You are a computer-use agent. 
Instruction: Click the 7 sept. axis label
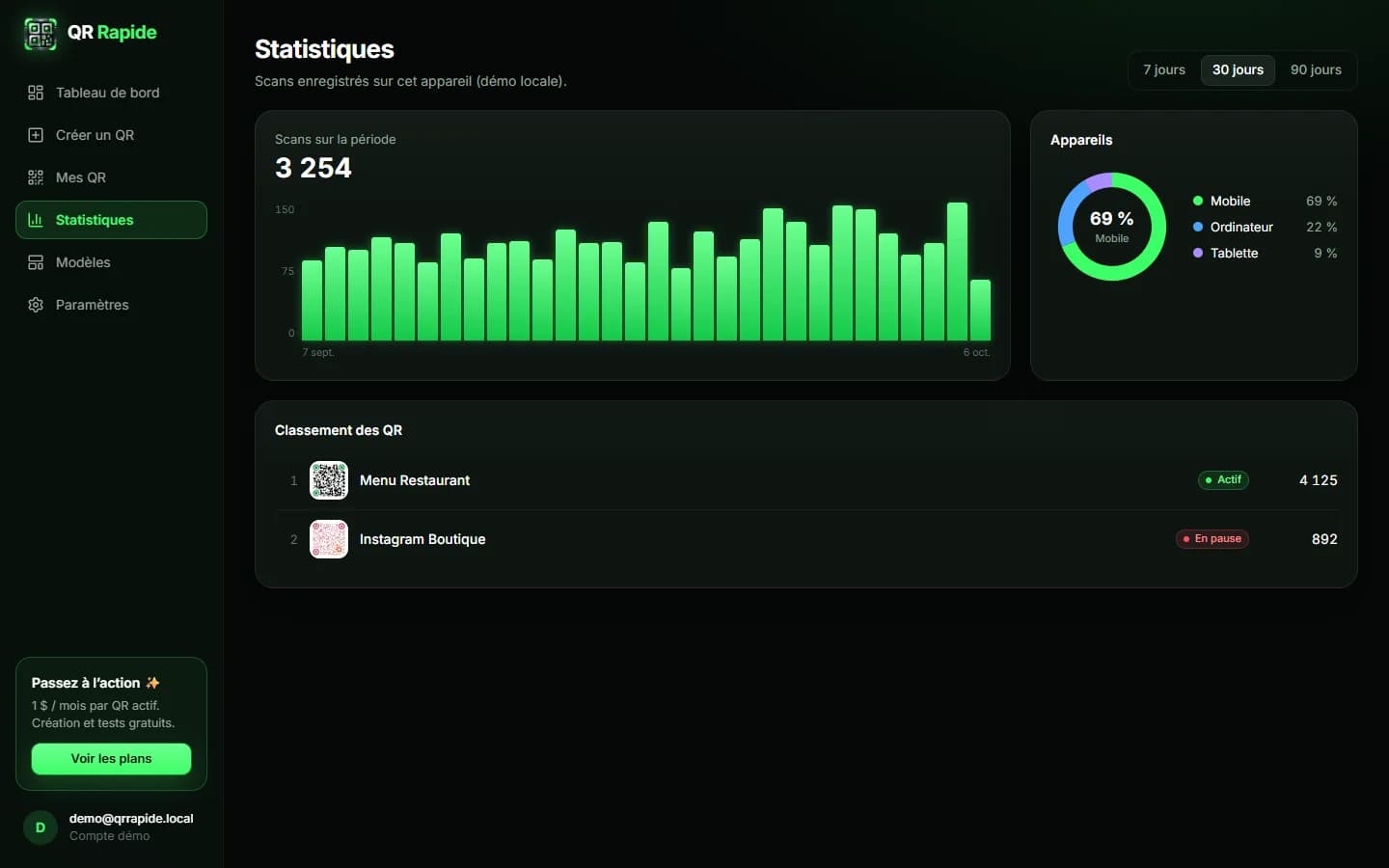(318, 353)
